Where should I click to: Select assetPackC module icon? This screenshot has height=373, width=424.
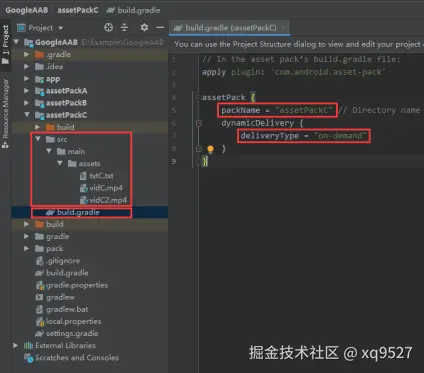(x=40, y=115)
